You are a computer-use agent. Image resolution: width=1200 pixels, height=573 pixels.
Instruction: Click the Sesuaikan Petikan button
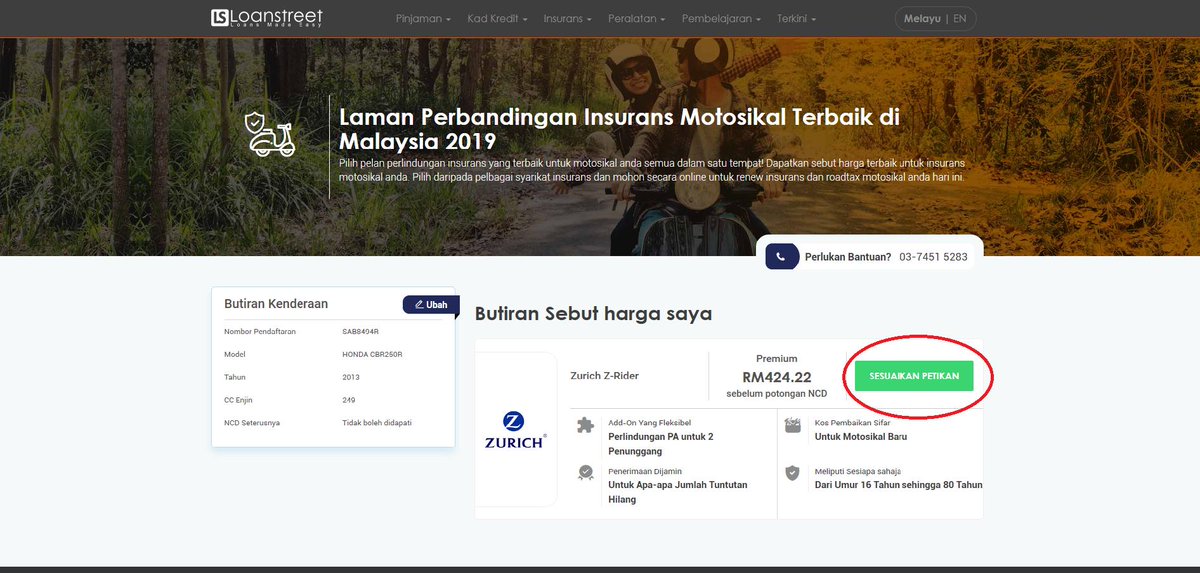(x=914, y=375)
